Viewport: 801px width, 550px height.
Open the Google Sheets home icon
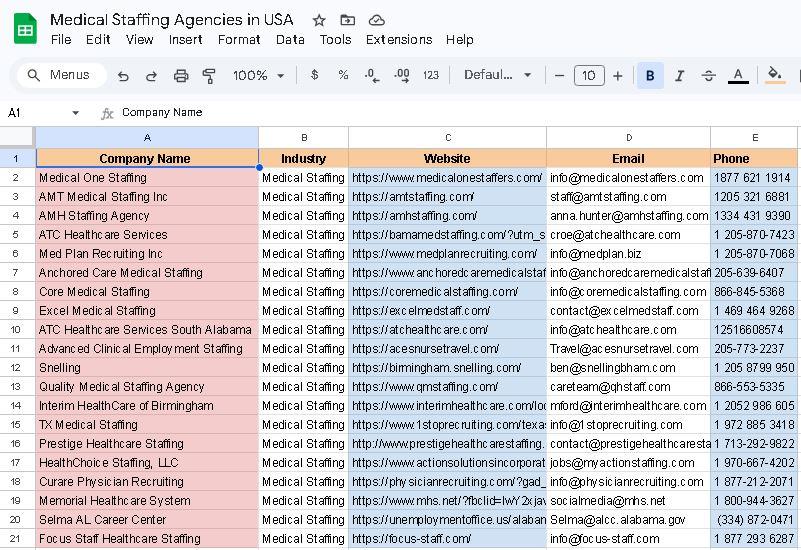coord(25,29)
